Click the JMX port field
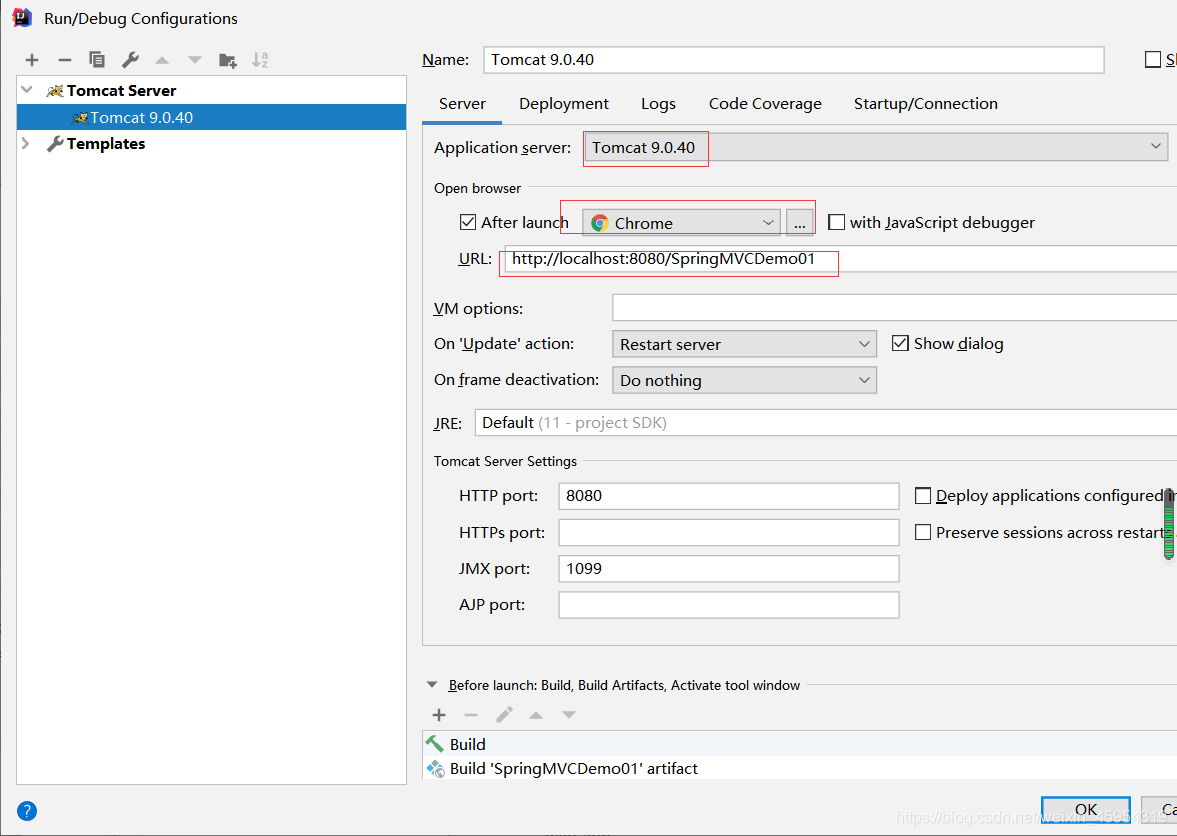The height and width of the screenshot is (836, 1177). pyautogui.click(x=729, y=569)
